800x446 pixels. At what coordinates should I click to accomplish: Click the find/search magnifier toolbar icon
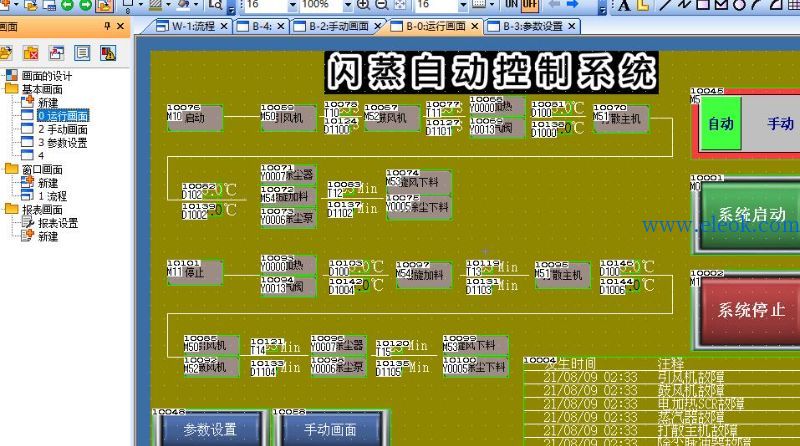(216, 5)
